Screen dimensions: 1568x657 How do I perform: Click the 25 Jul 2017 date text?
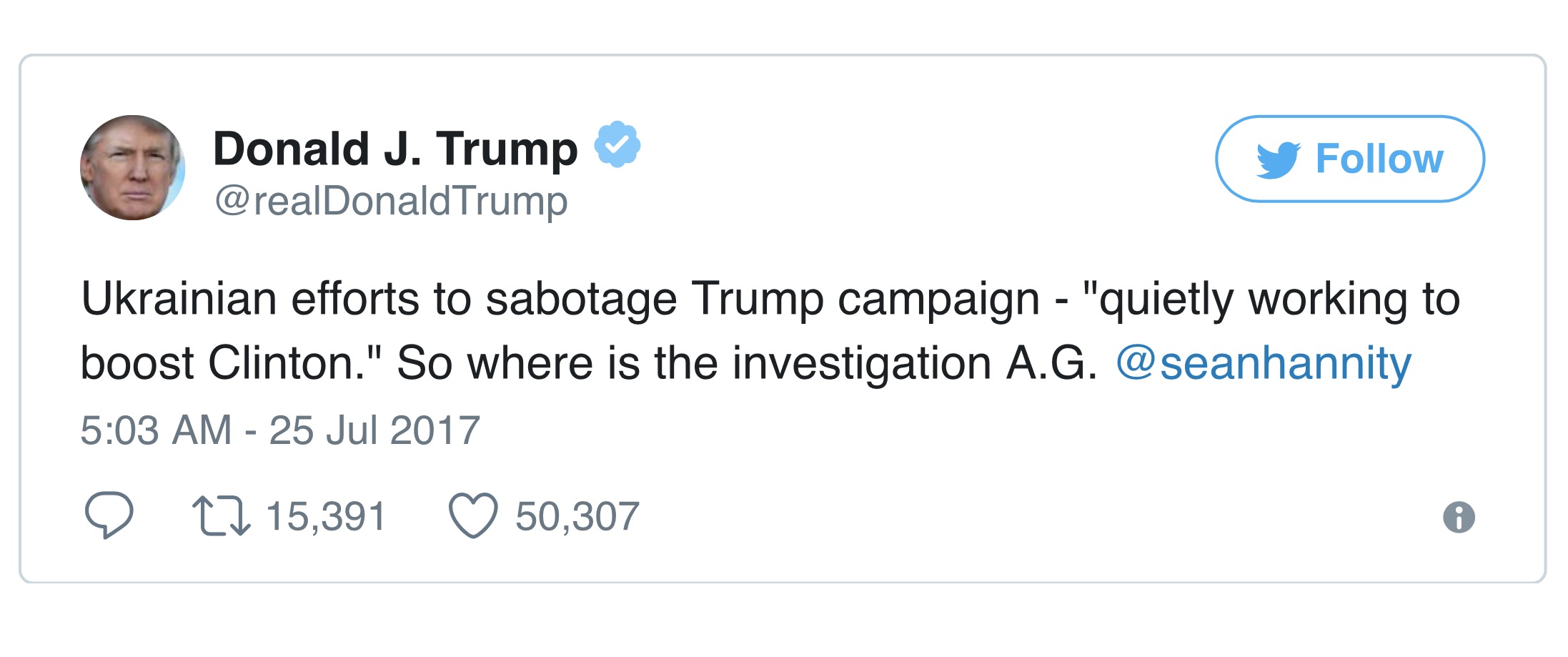[374, 430]
